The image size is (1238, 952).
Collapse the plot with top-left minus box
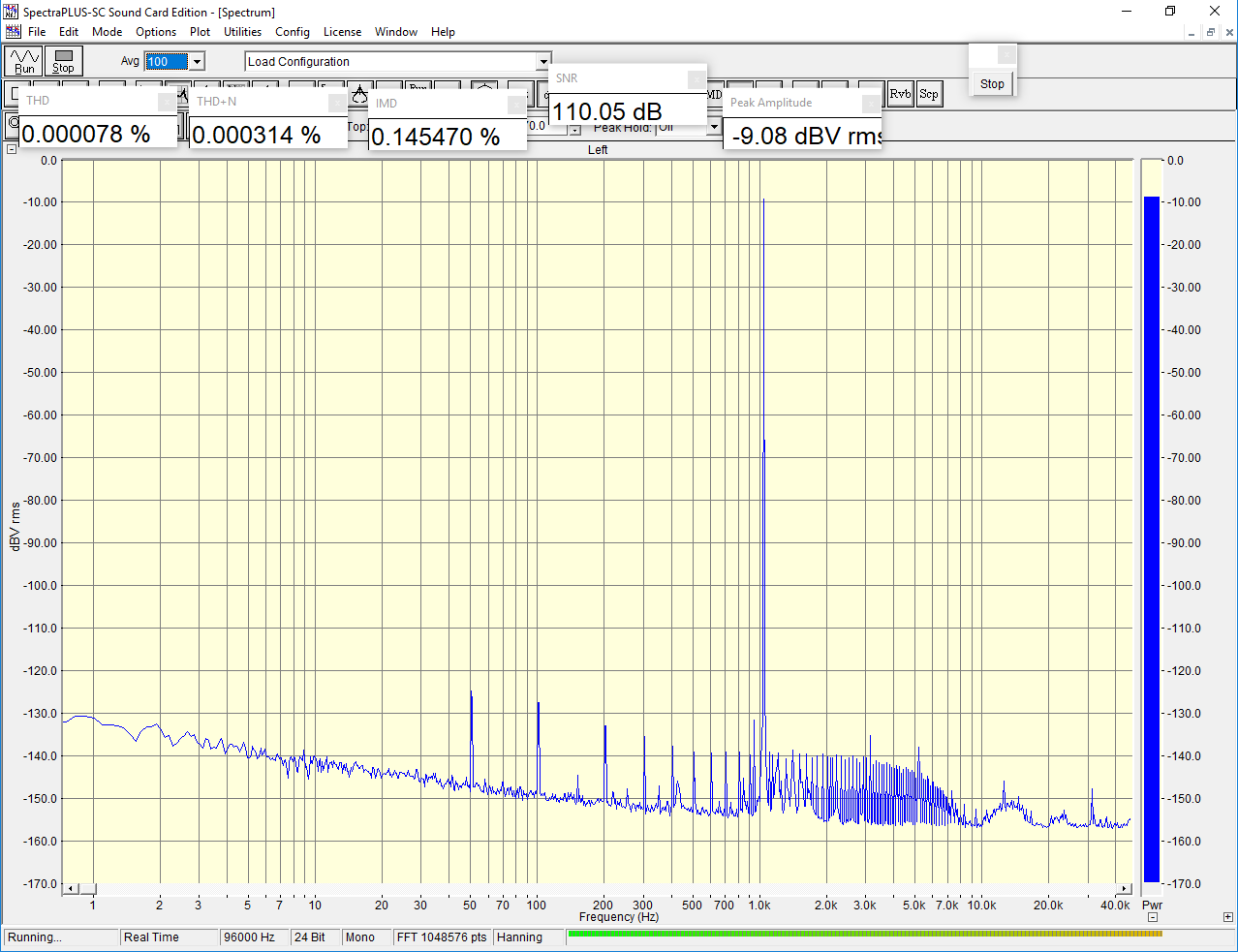click(x=12, y=149)
